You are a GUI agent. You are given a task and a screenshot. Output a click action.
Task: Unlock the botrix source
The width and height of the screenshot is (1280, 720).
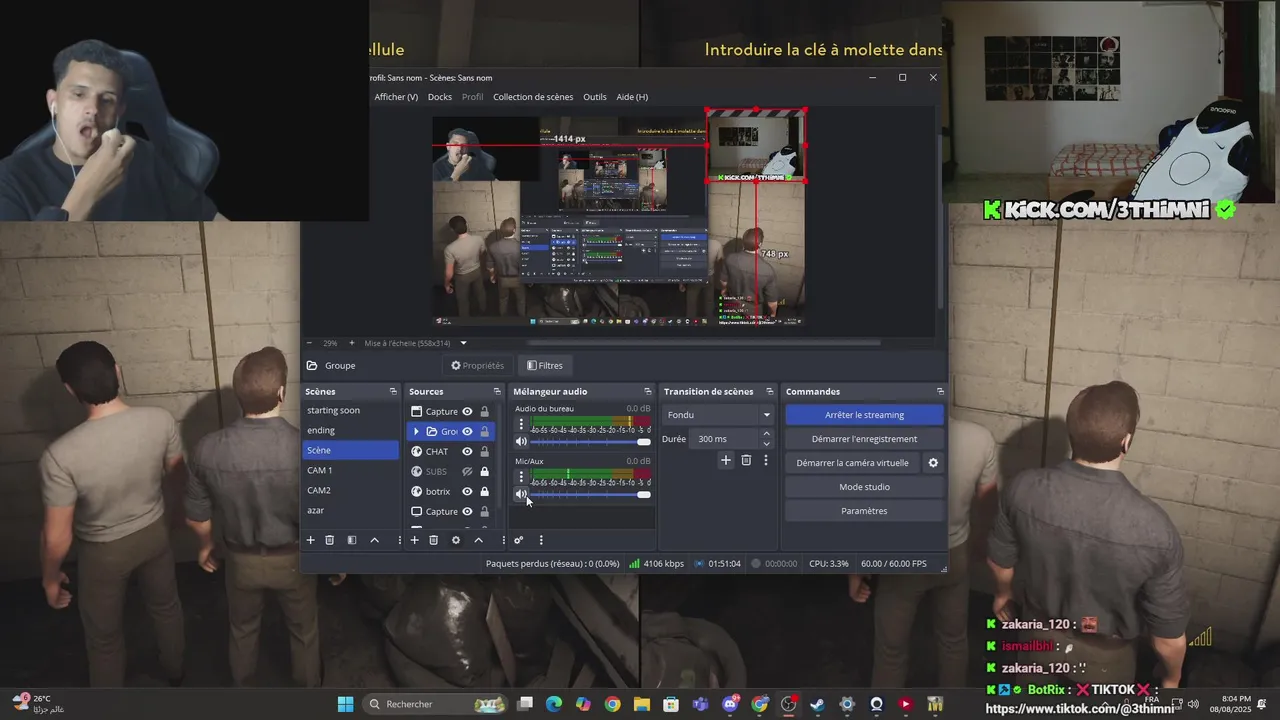tap(485, 491)
